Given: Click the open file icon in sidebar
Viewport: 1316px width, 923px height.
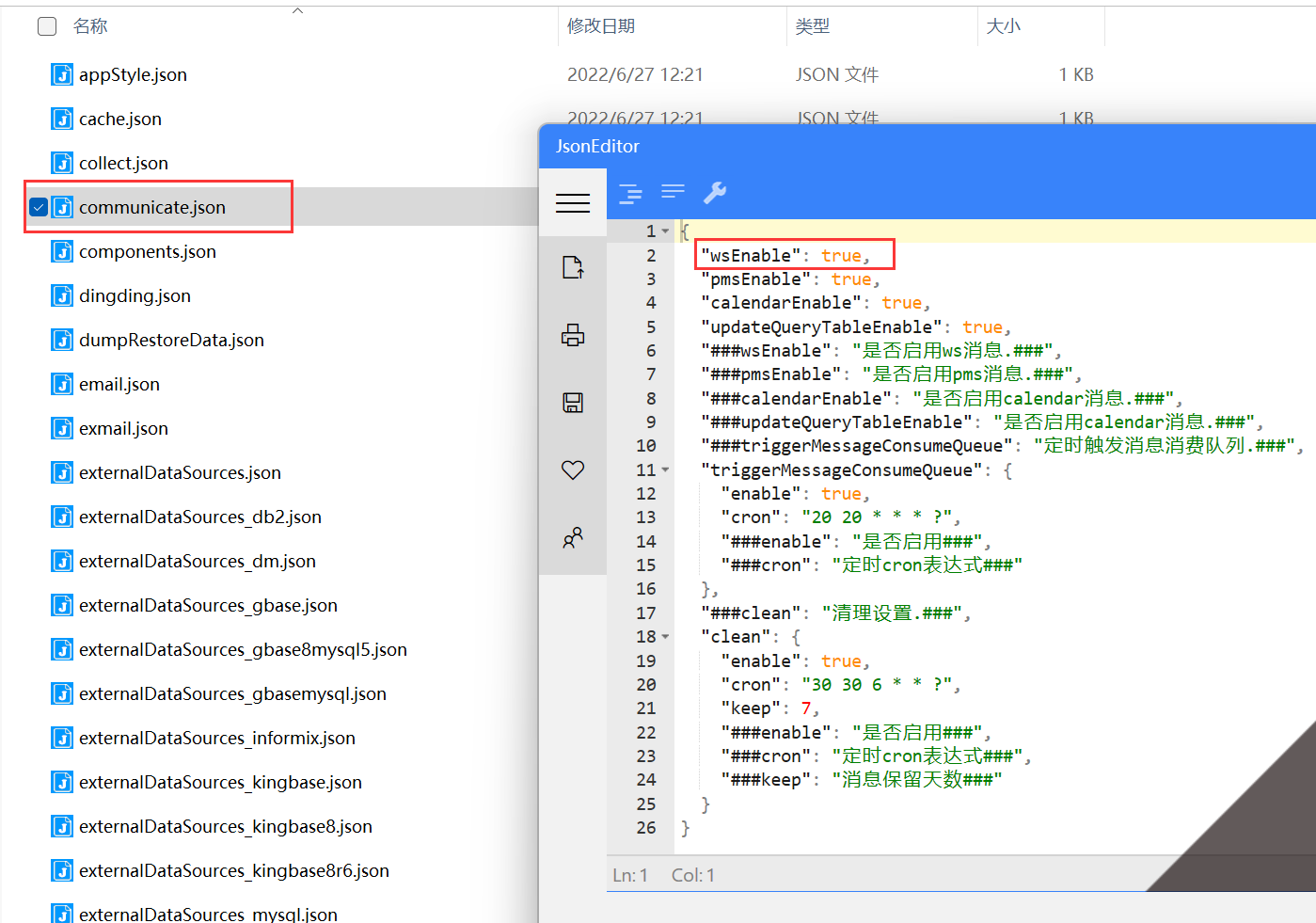Looking at the screenshot, I should (x=573, y=267).
